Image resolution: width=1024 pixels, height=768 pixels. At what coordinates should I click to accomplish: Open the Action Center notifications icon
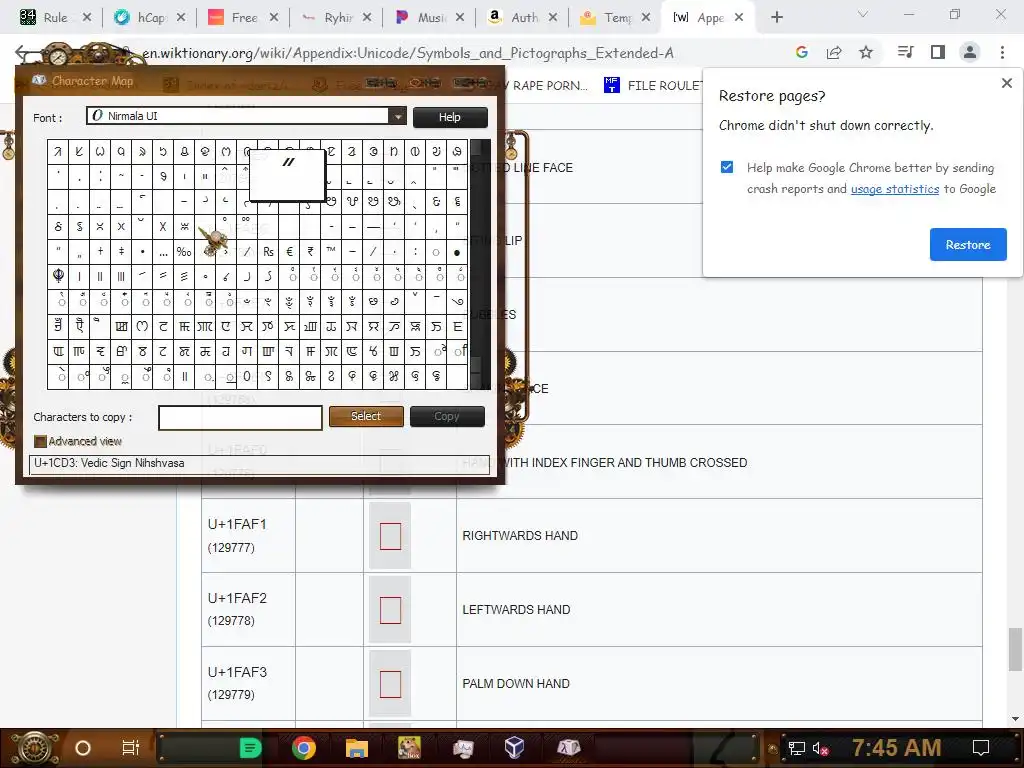point(980,748)
